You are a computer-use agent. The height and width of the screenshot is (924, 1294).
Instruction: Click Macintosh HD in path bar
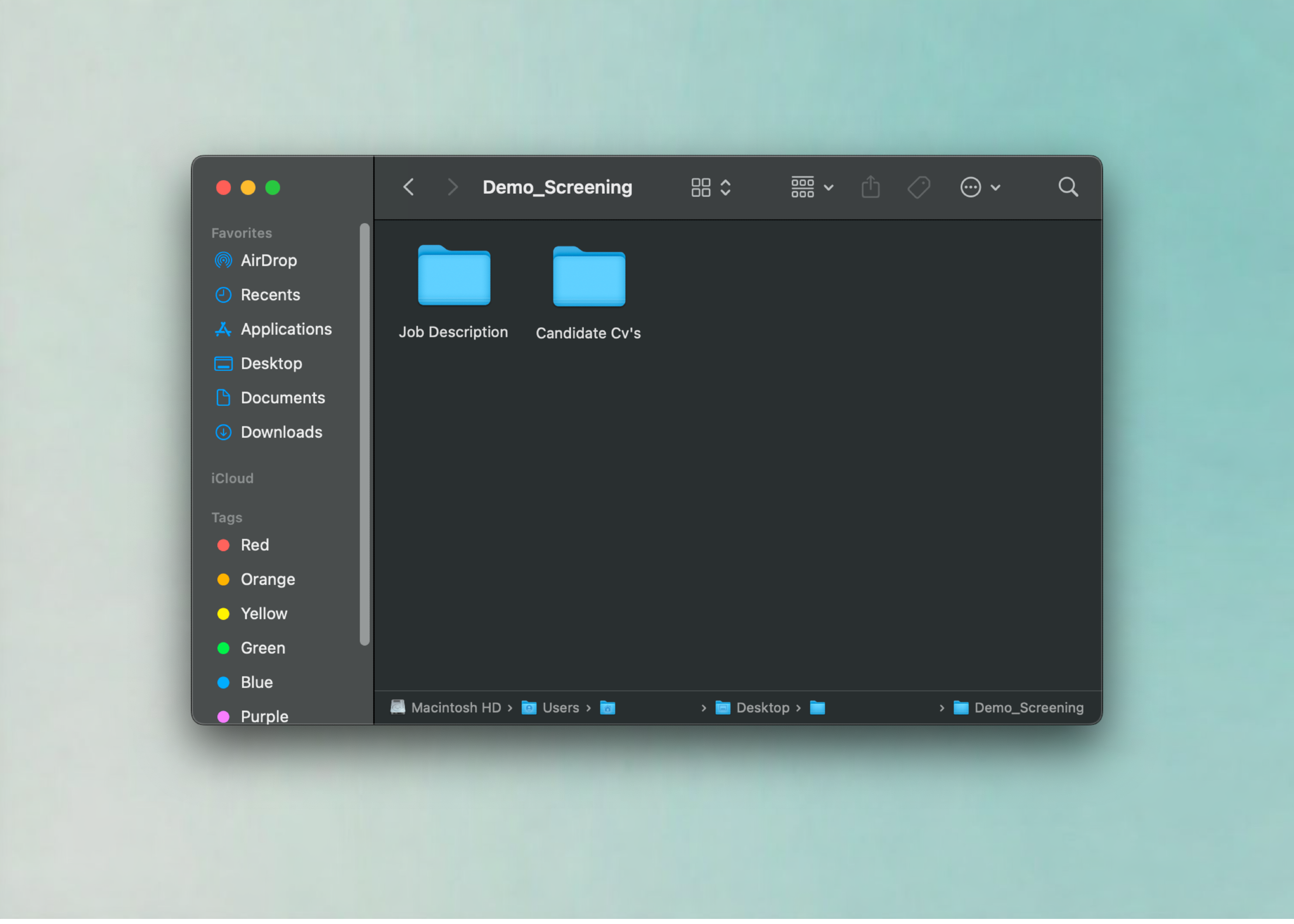click(455, 707)
